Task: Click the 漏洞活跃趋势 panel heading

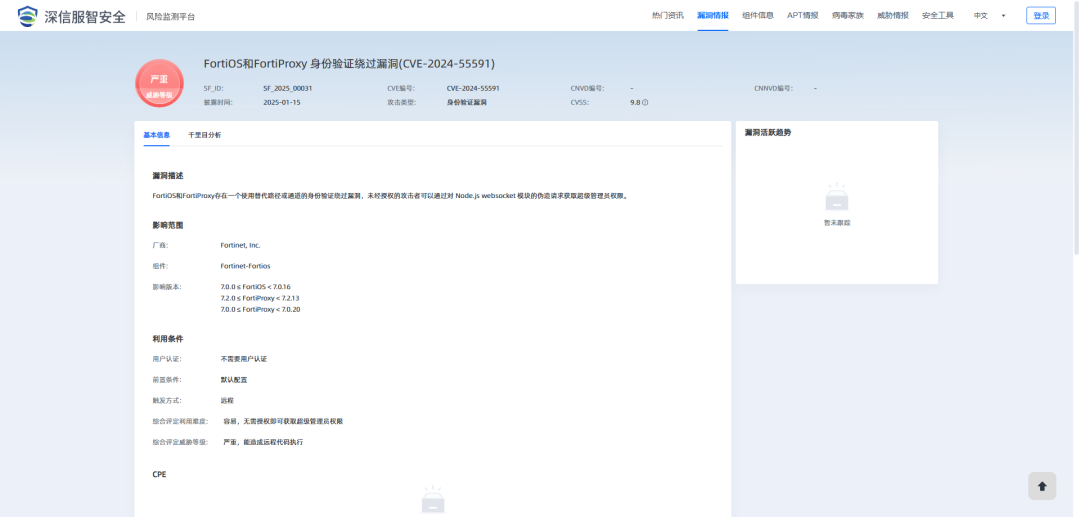Action: (x=767, y=132)
